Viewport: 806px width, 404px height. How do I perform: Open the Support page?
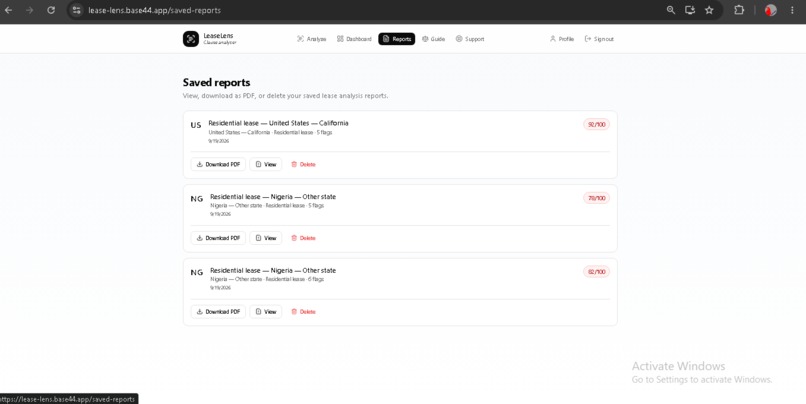(x=470, y=39)
